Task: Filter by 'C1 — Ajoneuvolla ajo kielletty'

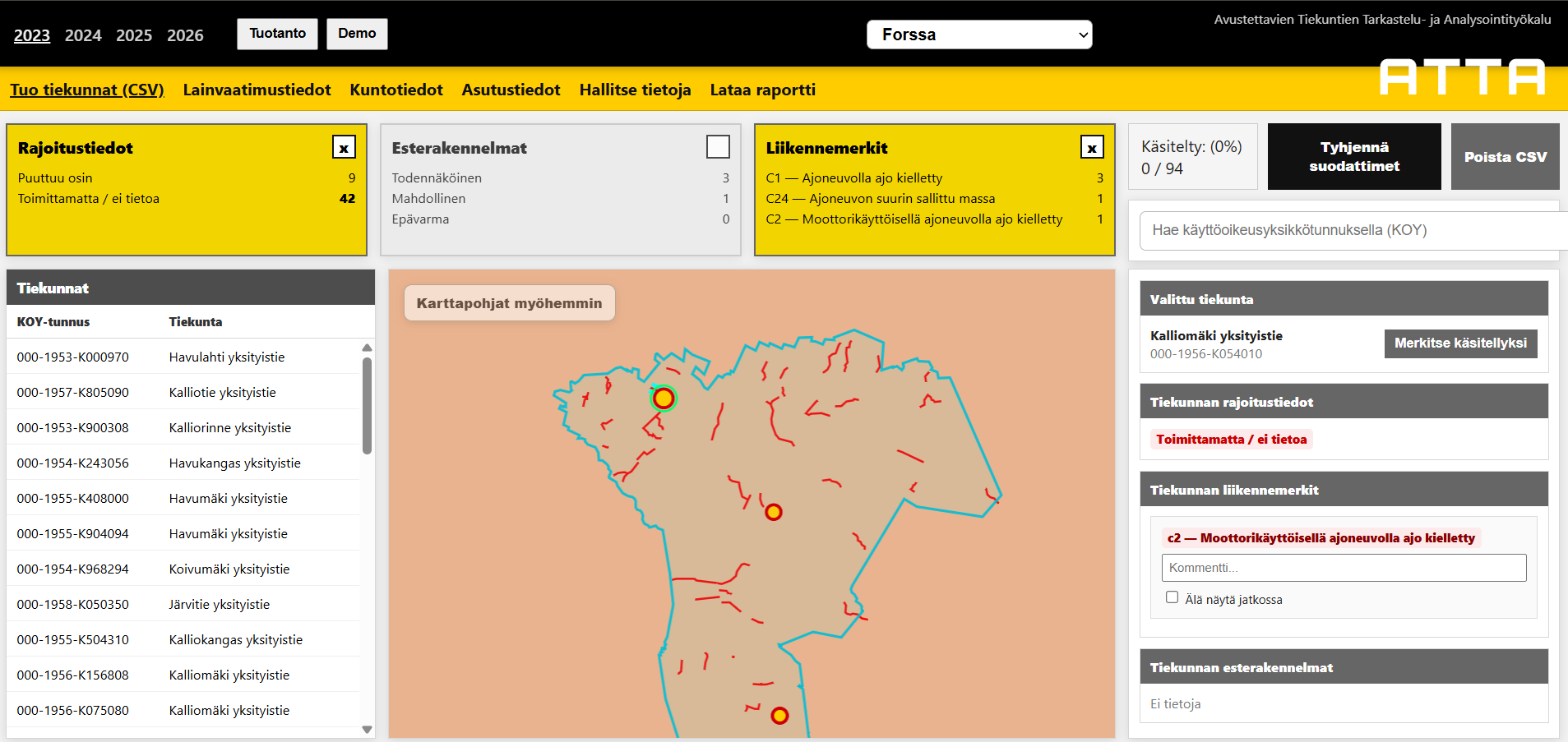Action: (x=935, y=177)
